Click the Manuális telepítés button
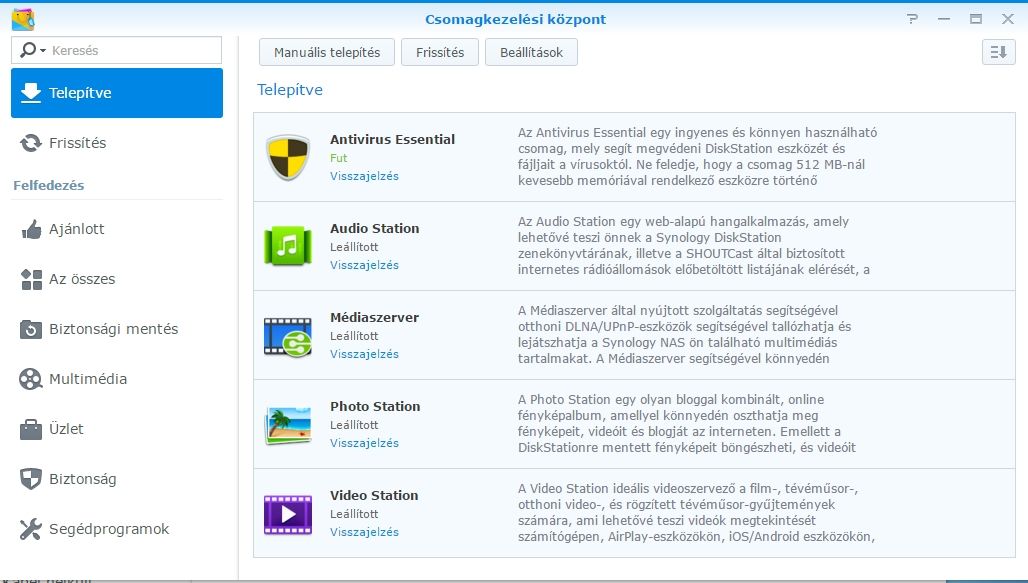The width and height of the screenshot is (1028, 583). (326, 52)
